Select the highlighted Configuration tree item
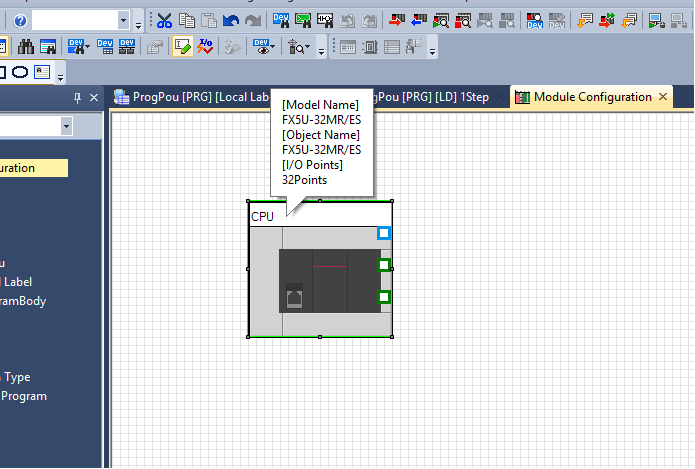 [x=34, y=168]
